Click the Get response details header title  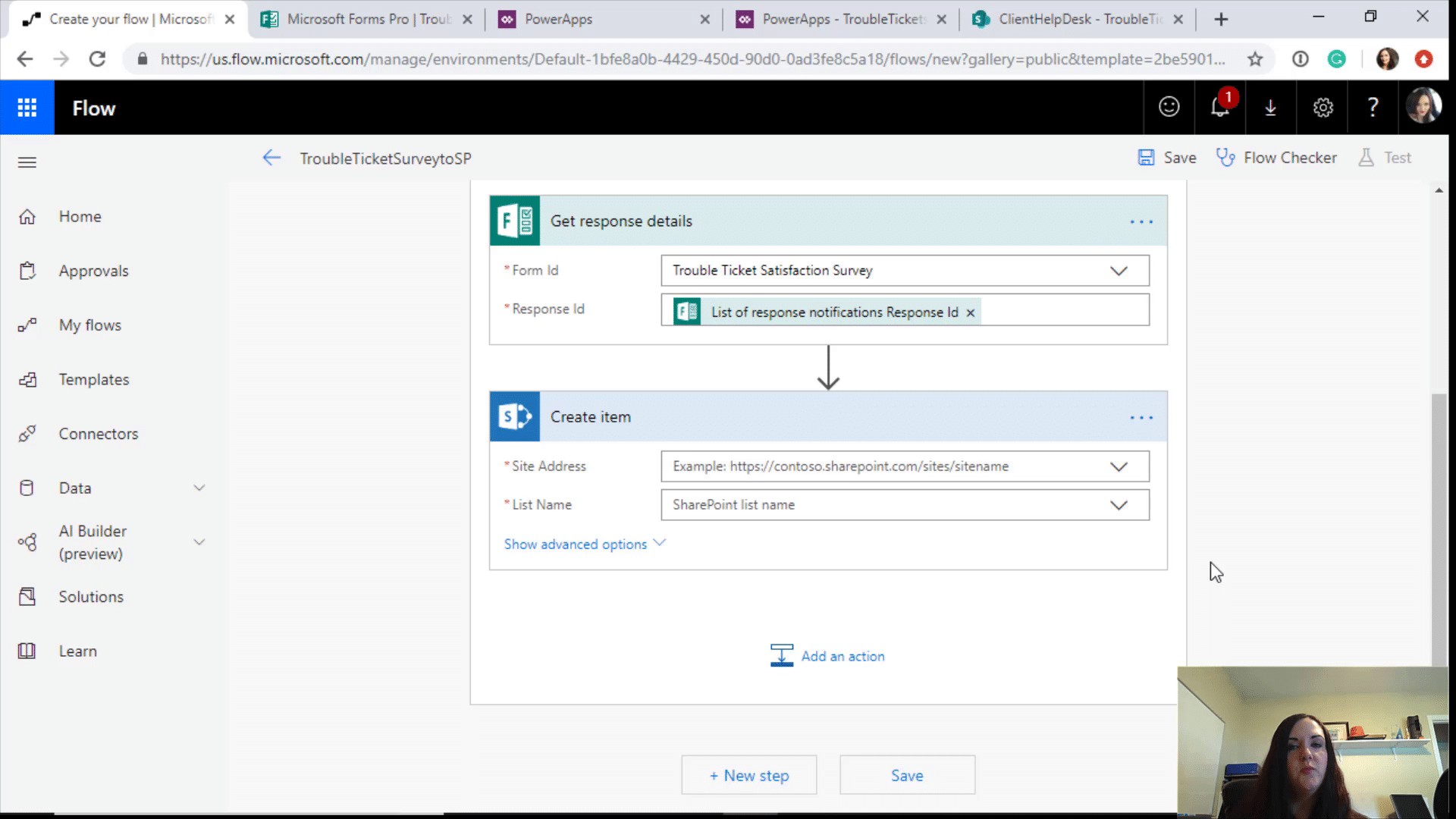point(621,221)
